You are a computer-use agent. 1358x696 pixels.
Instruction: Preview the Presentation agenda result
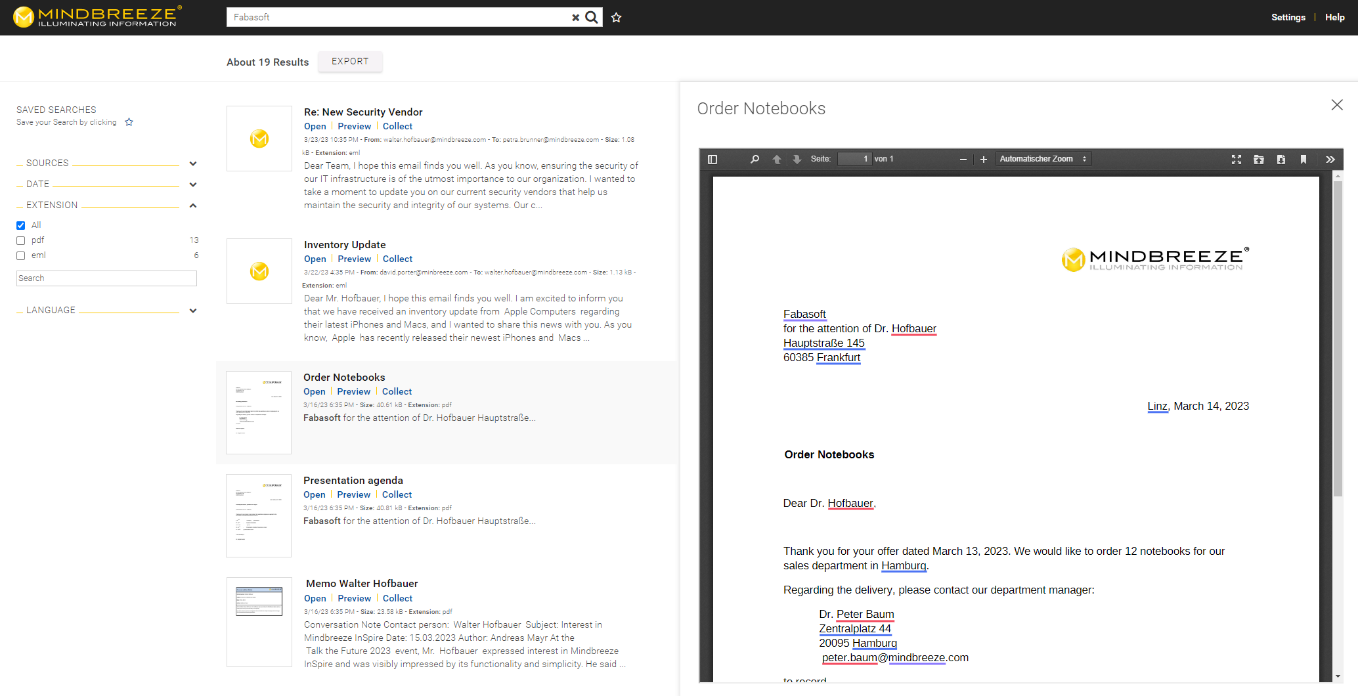click(354, 495)
